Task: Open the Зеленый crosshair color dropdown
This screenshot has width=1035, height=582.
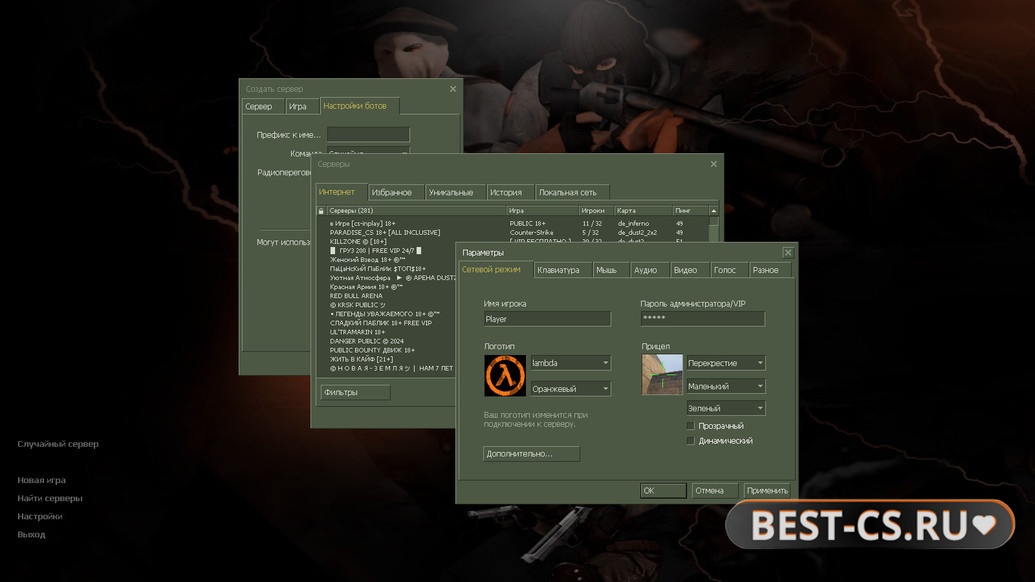Action: pyautogui.click(x=725, y=408)
